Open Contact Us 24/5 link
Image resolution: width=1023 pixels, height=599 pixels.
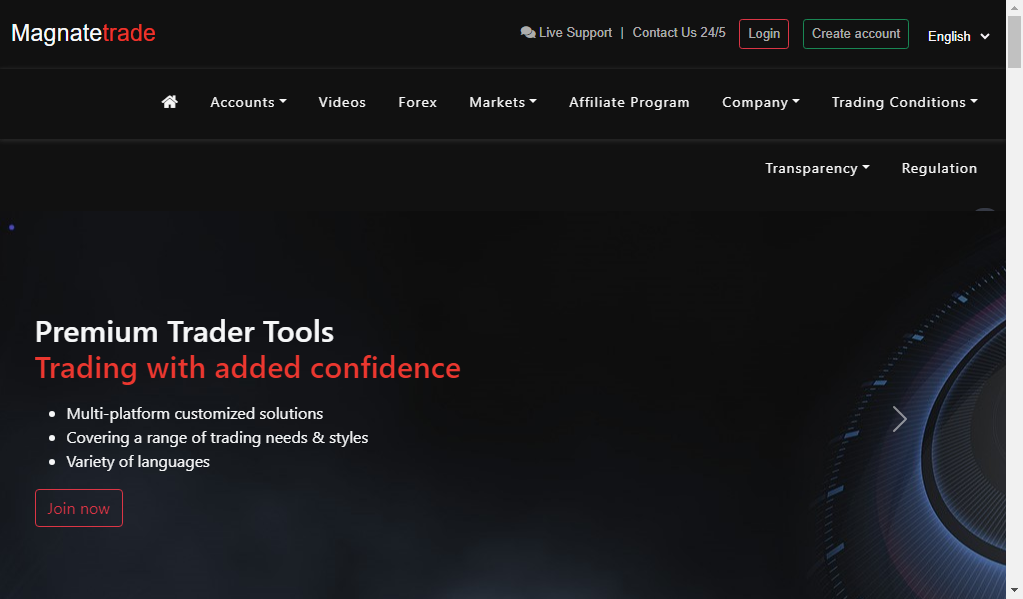[x=679, y=33]
